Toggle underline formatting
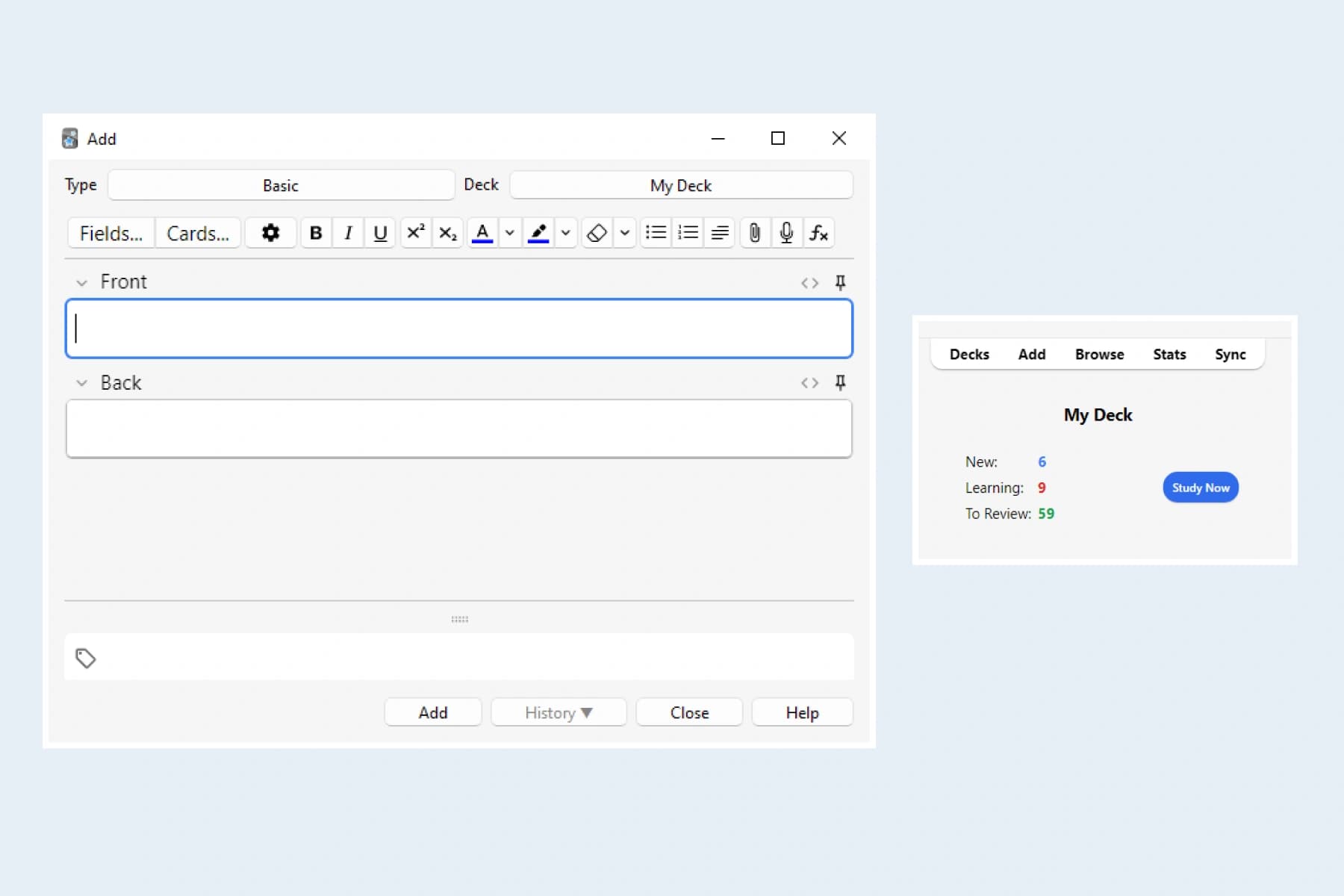Screen dimensions: 1344x896 [x=380, y=233]
